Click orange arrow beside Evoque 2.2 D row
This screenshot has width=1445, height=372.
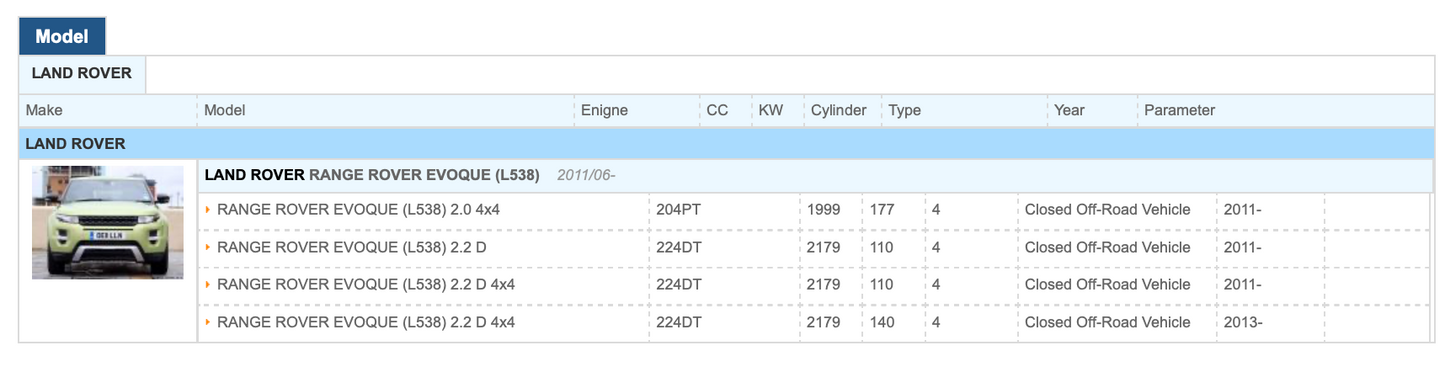point(208,247)
